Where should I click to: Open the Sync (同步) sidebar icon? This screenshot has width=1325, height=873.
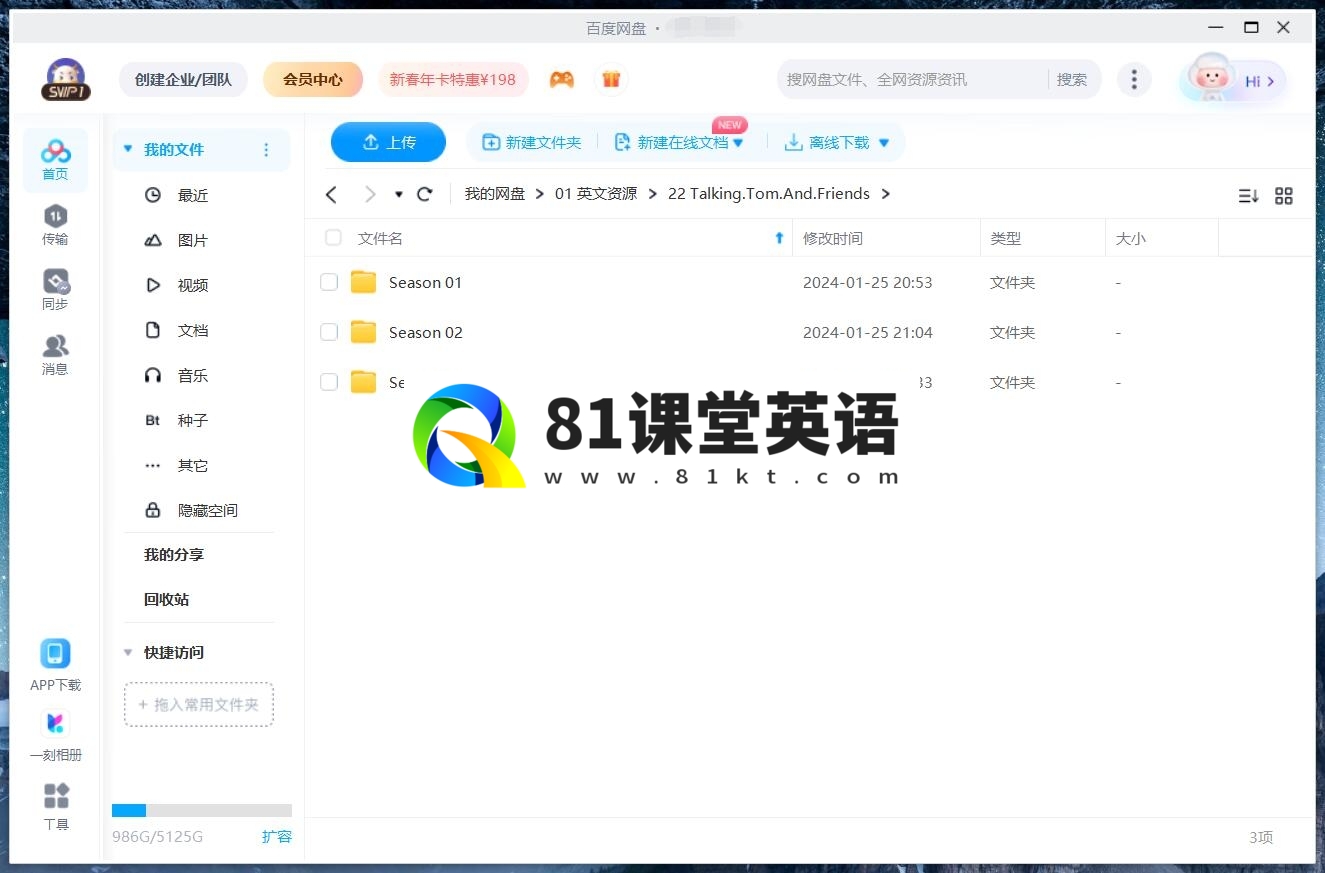[x=56, y=290]
